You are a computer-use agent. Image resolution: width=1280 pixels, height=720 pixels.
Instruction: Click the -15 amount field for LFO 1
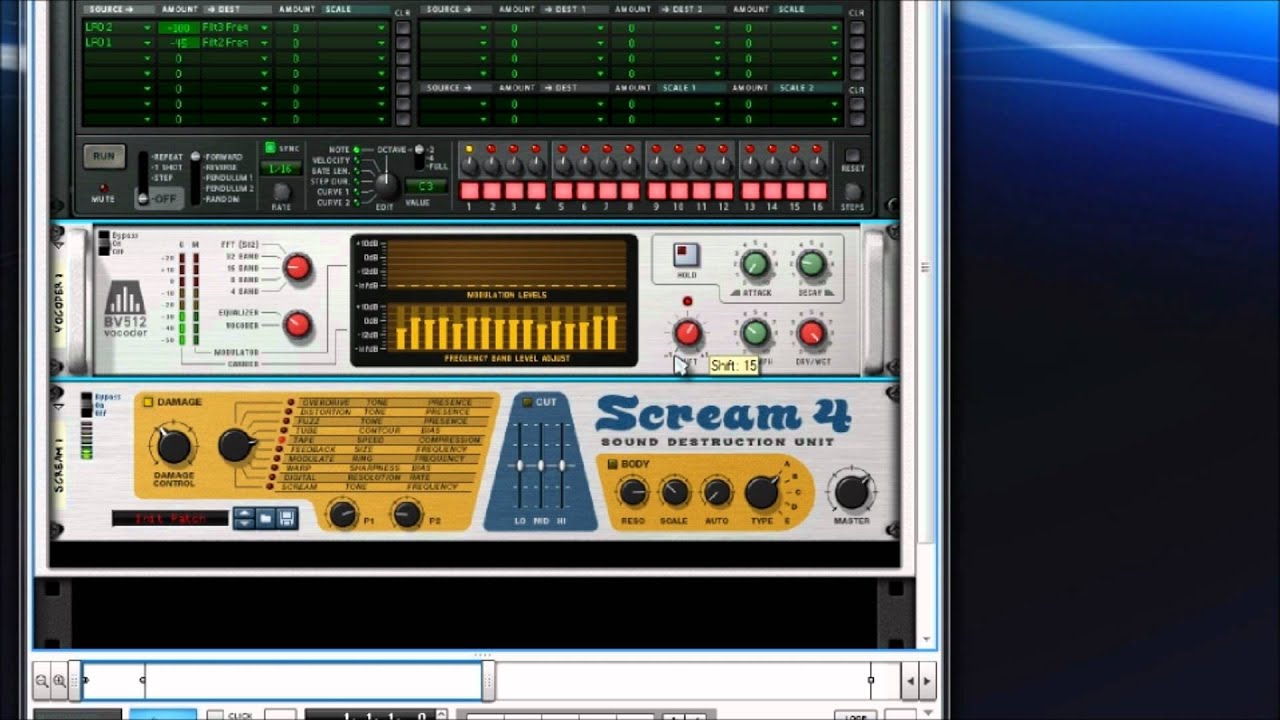point(178,43)
